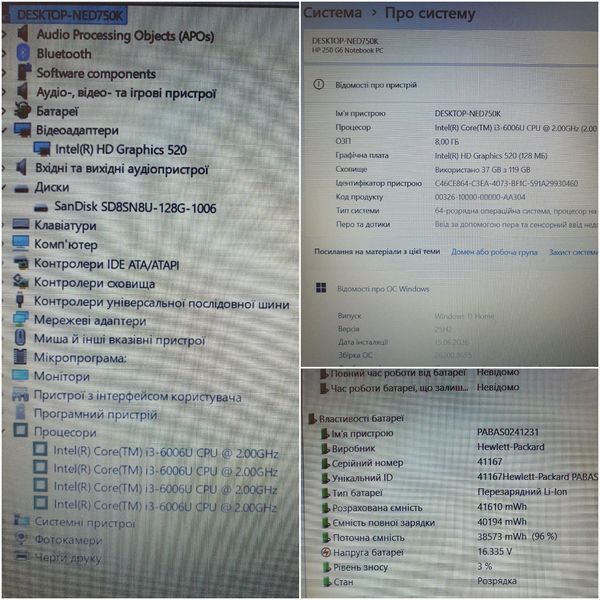The image size is (600, 600).
Task: Click the Аудіо-, відео- та ігрові пристрої icon
Action: [x=23, y=91]
